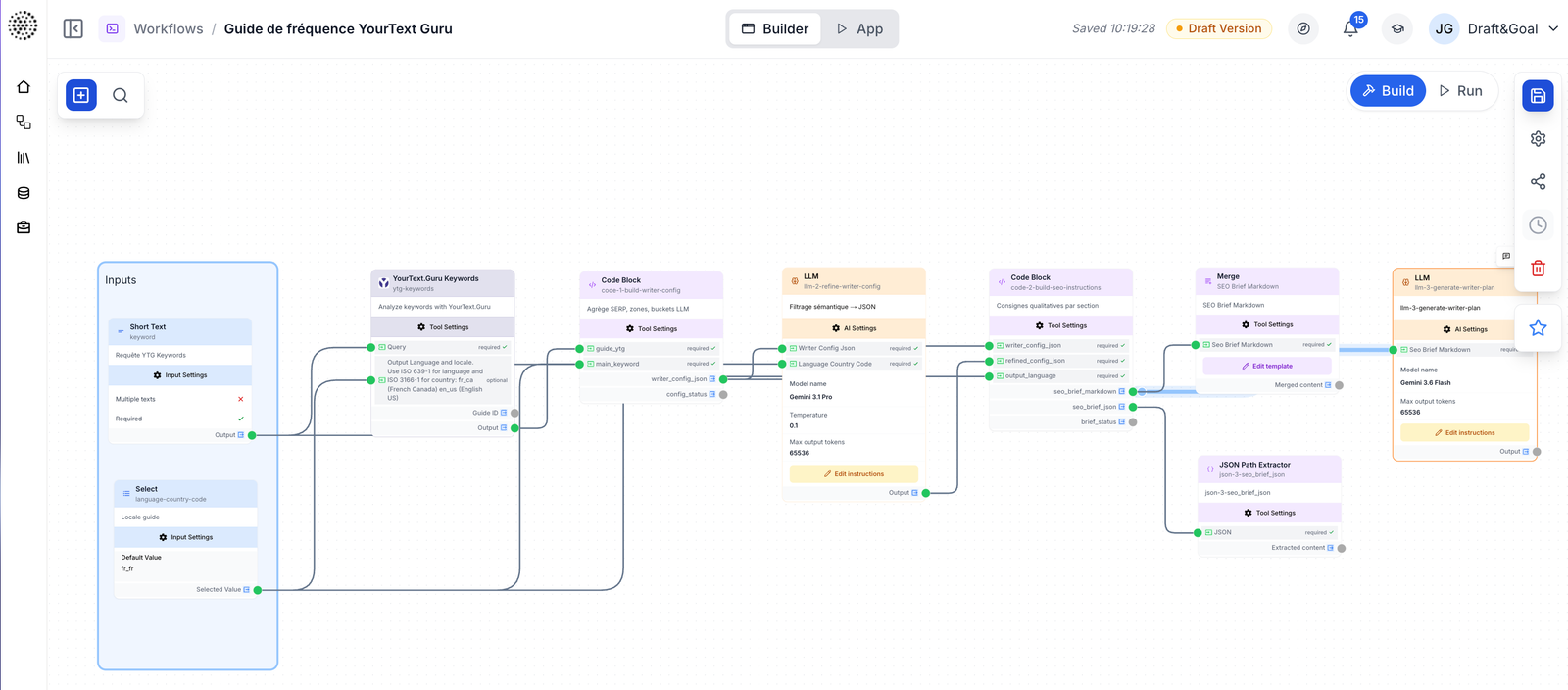
Task: Click the workflow title Guide de fréquence YourText Guru
Action: pyautogui.click(x=338, y=28)
